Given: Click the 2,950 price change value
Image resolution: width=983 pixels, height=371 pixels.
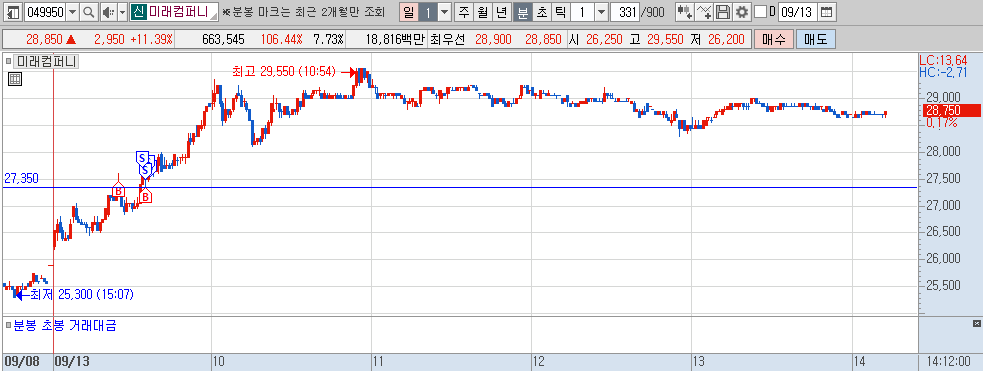Looking at the screenshot, I should pyautogui.click(x=109, y=39).
